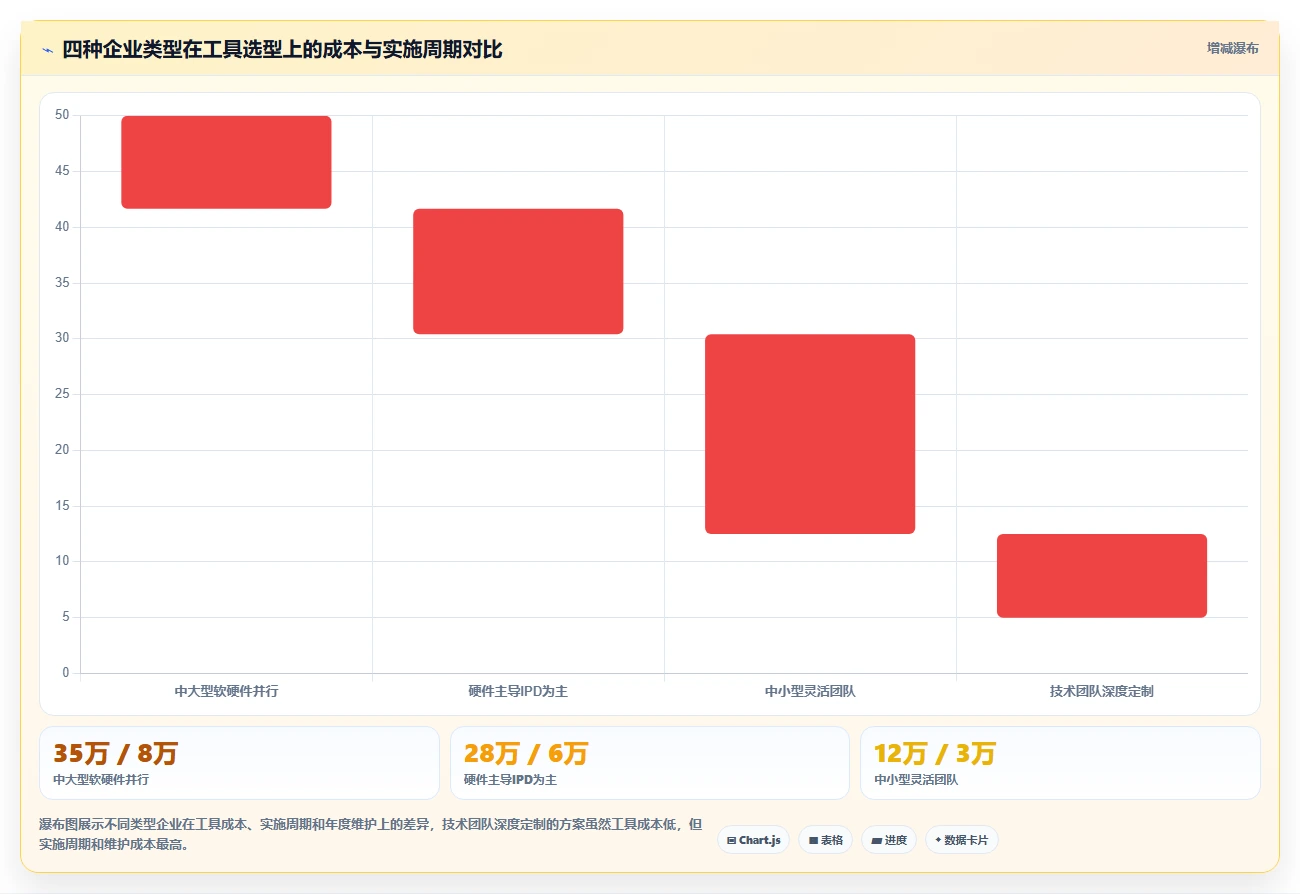Viewport: 1300px width, 894px height.
Task: Click the x-axis label 中小型灵活团队
Action: click(x=810, y=691)
